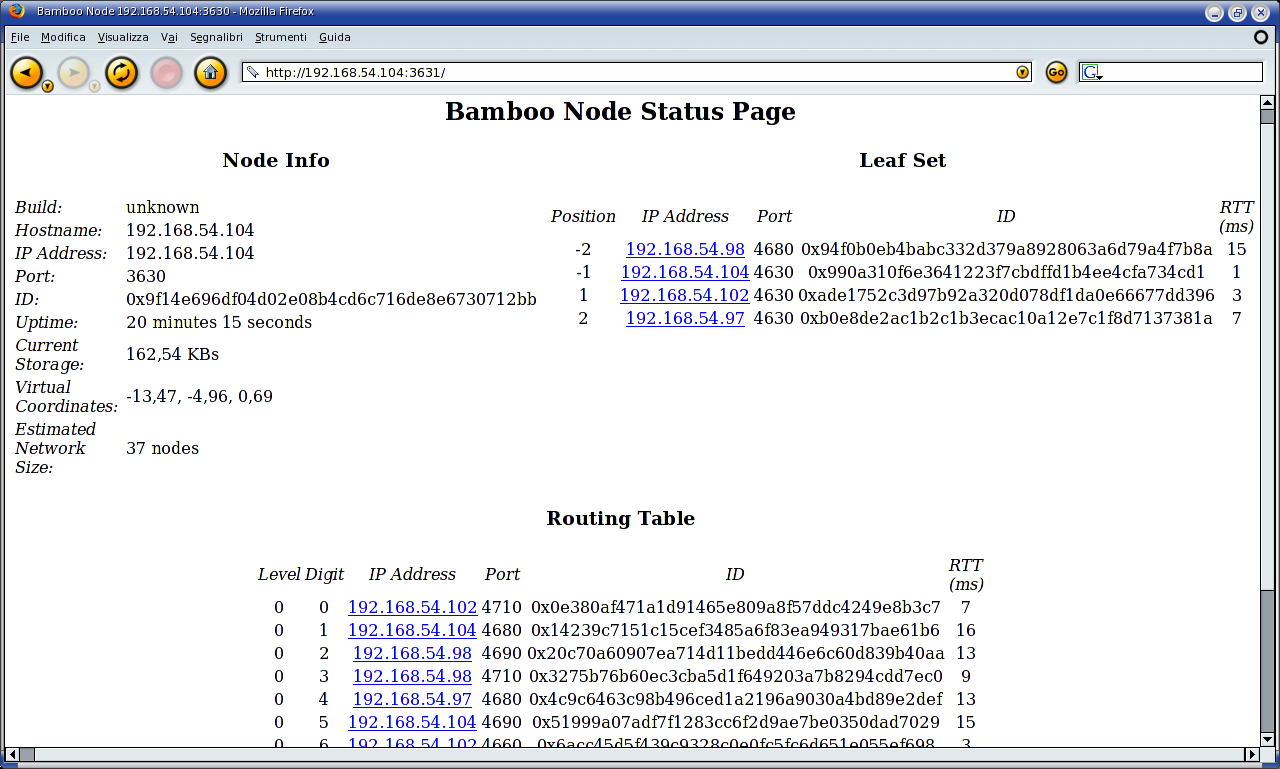Open the Modifica menu
The width and height of the screenshot is (1280, 769).
click(63, 37)
